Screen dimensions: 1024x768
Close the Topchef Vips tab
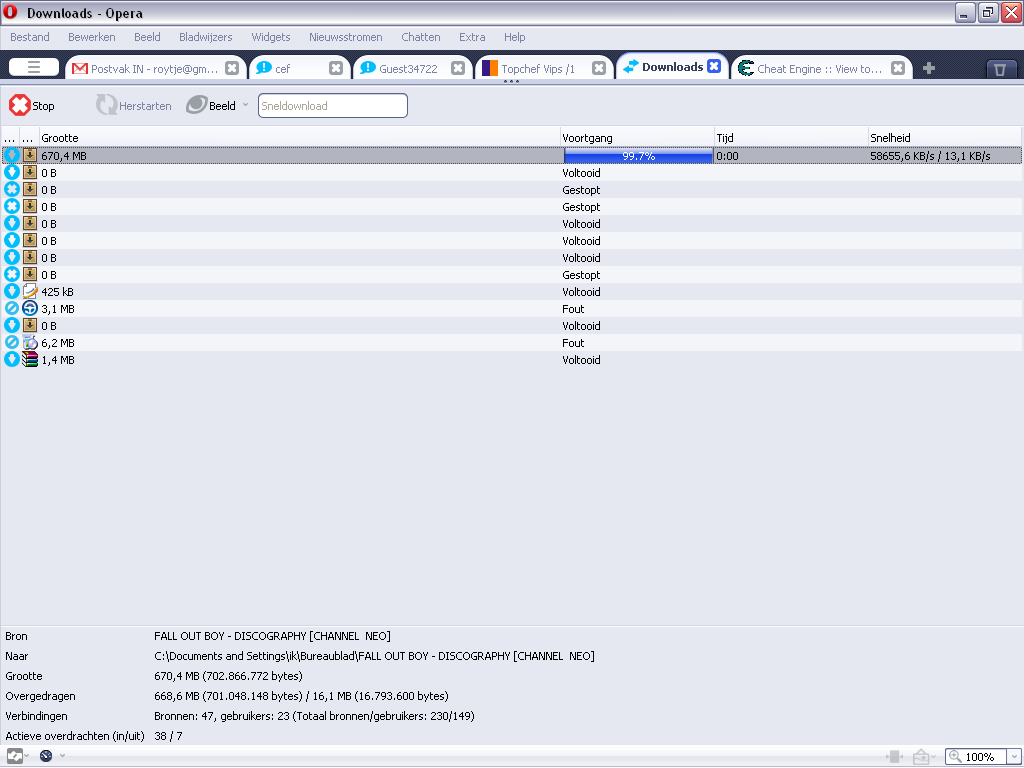(599, 68)
